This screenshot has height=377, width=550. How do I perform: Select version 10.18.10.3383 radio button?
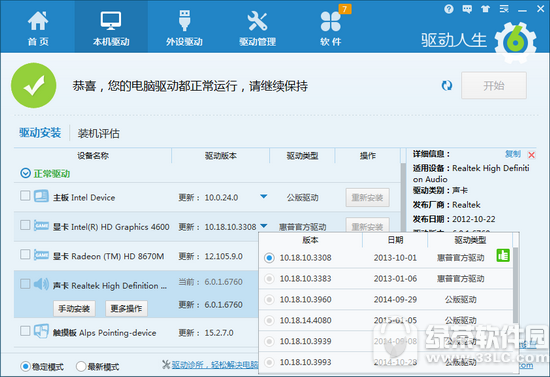coord(269,279)
